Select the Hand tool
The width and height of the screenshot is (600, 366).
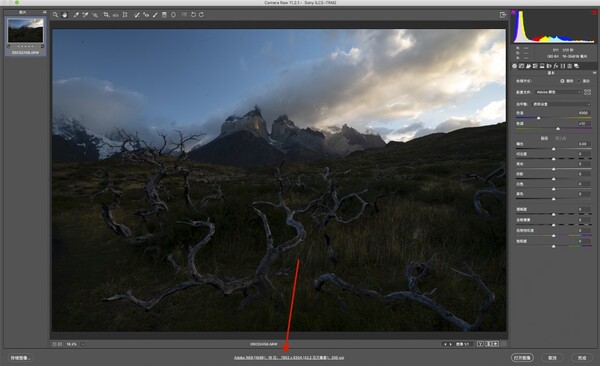point(65,15)
